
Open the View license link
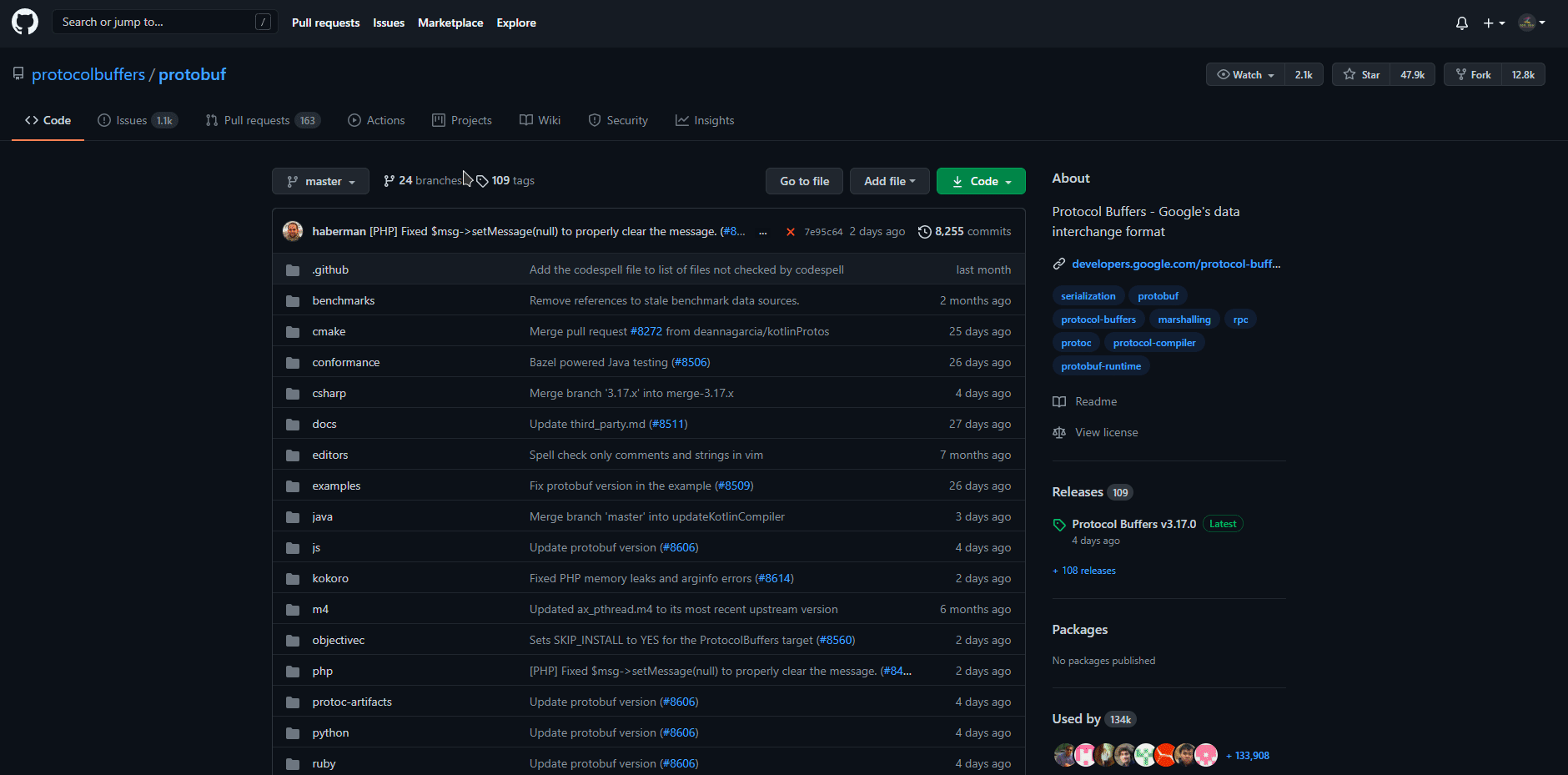(1106, 432)
